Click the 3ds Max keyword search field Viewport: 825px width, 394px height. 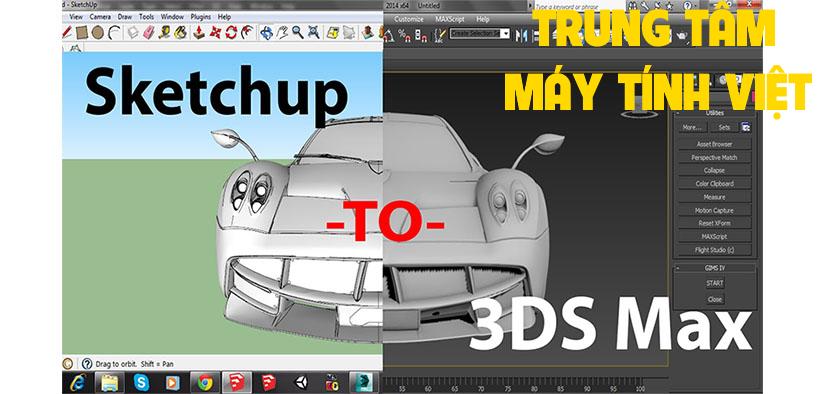(579, 6)
